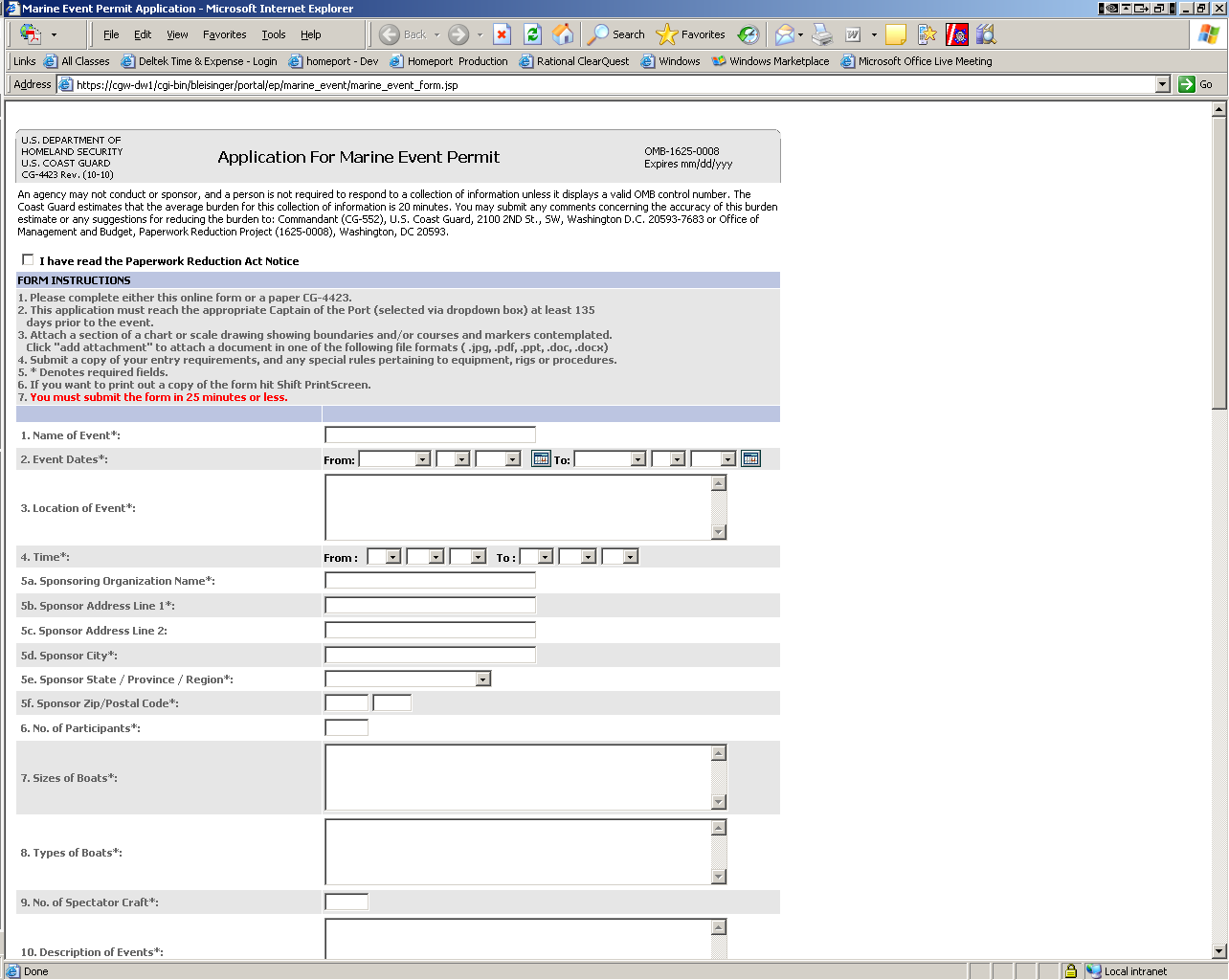Click the Name of Event text field
Image resolution: width=1229 pixels, height=980 pixels.
[x=430, y=435]
